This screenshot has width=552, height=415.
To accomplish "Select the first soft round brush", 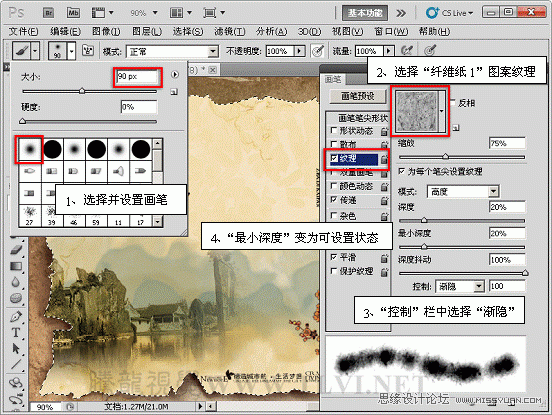I will pyautogui.click(x=30, y=149).
